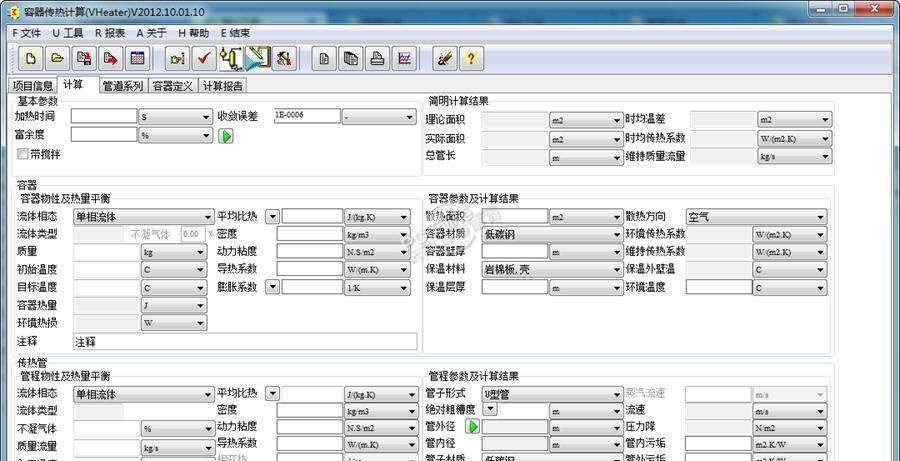900x461 pixels.
Task: Click the red-arrow tools toolbar icon
Action: coord(284,59)
